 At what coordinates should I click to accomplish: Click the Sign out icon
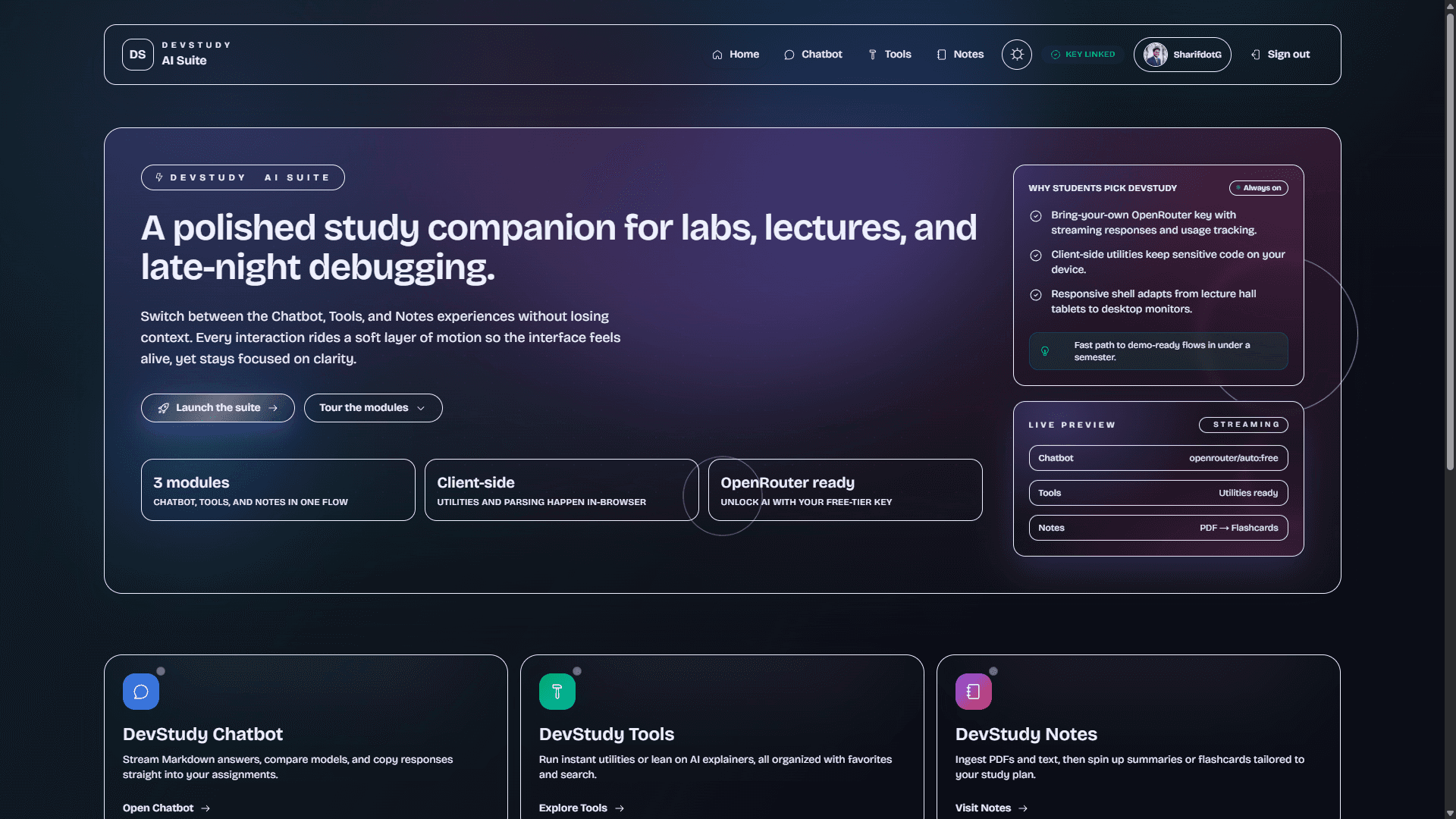coord(1255,54)
